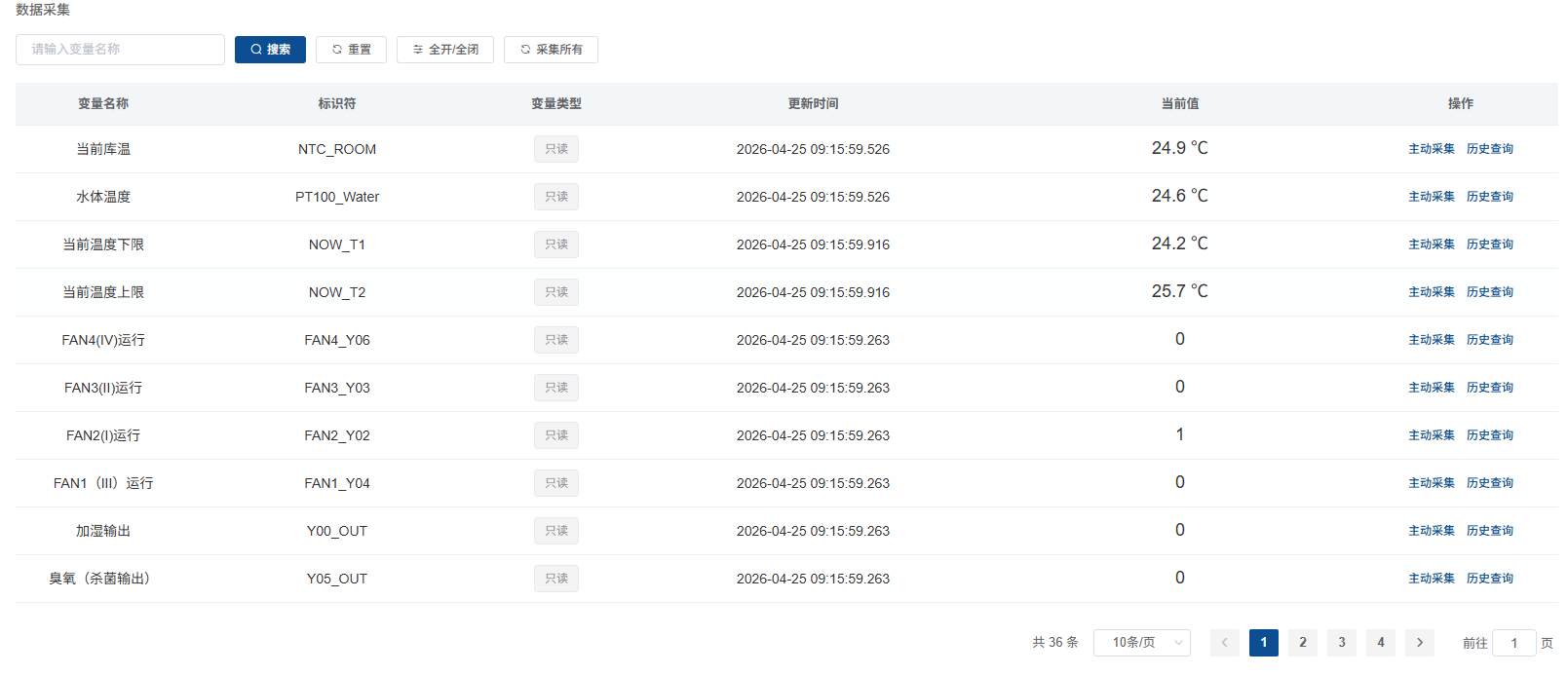Click the 当前库温 variable name
The height and width of the screenshot is (675, 1568).
[103, 149]
